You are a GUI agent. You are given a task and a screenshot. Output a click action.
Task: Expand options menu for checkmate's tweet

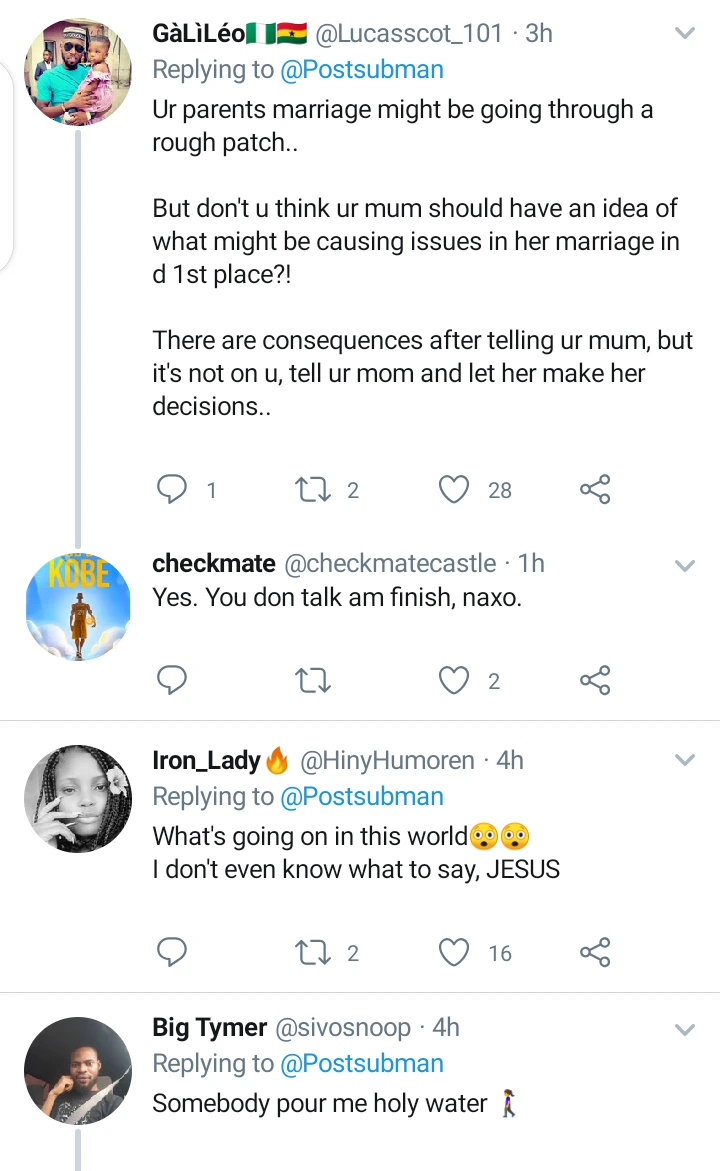pos(685,565)
